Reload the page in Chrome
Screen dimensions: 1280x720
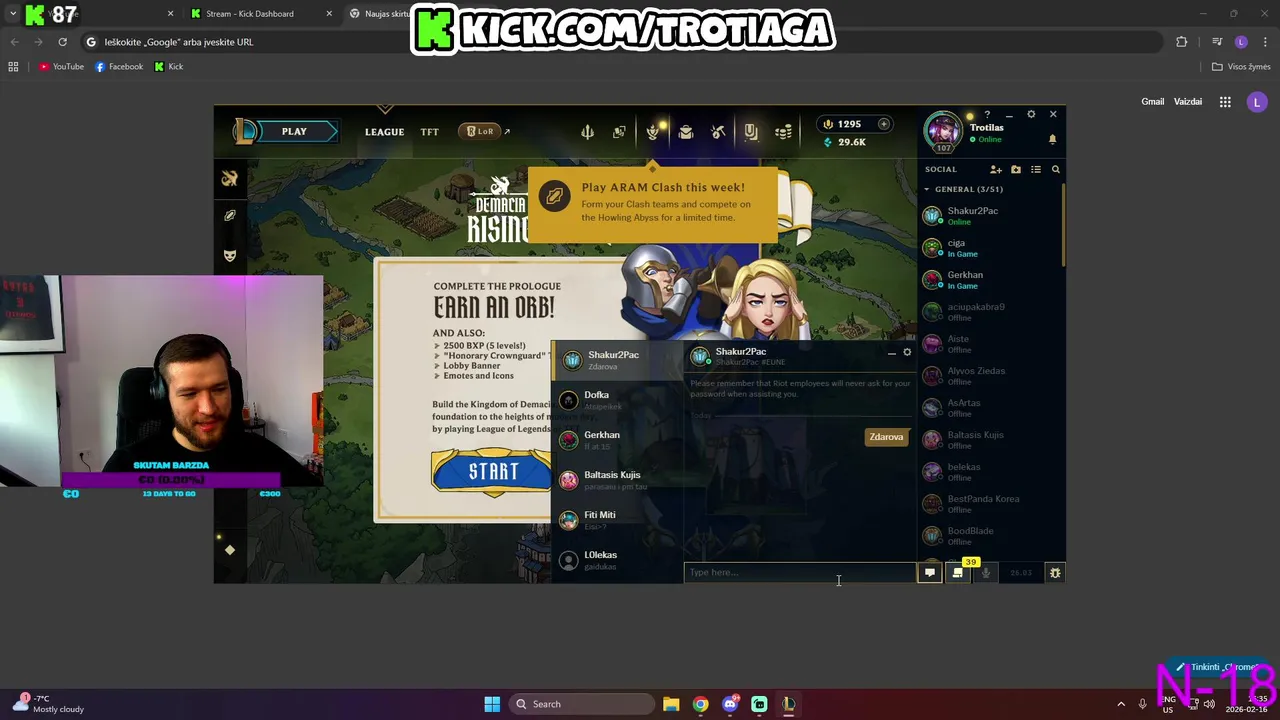(x=62, y=42)
